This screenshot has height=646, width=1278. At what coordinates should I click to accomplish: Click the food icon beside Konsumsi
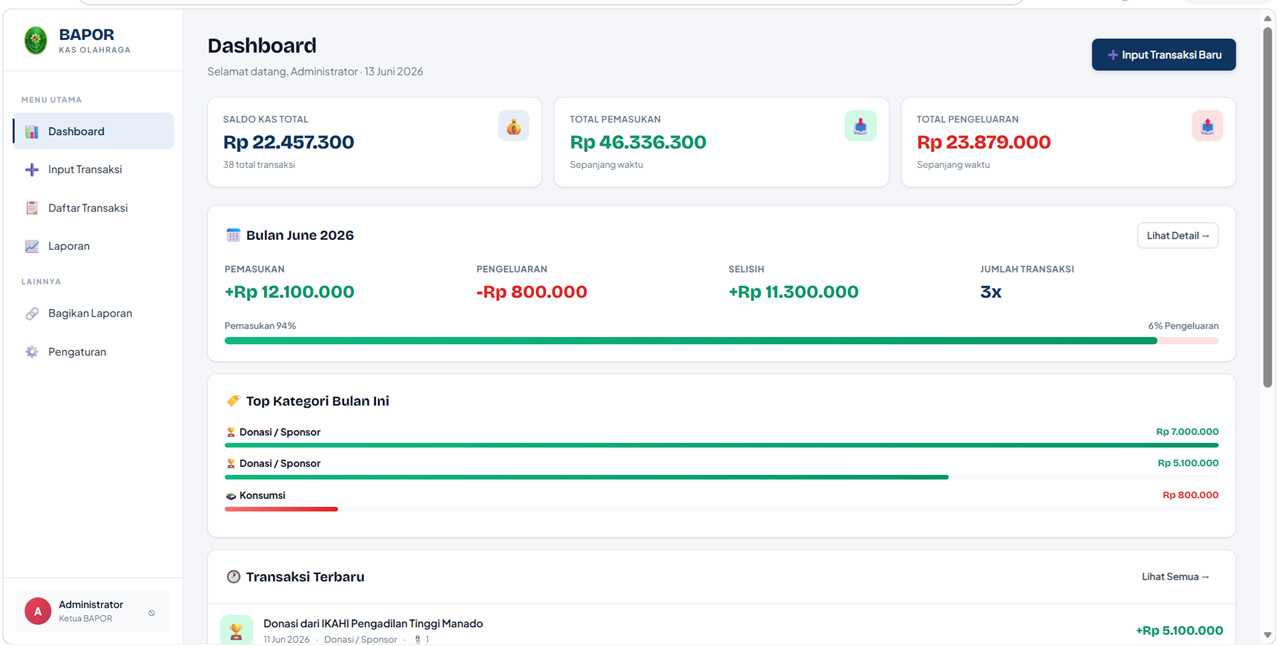coord(231,495)
